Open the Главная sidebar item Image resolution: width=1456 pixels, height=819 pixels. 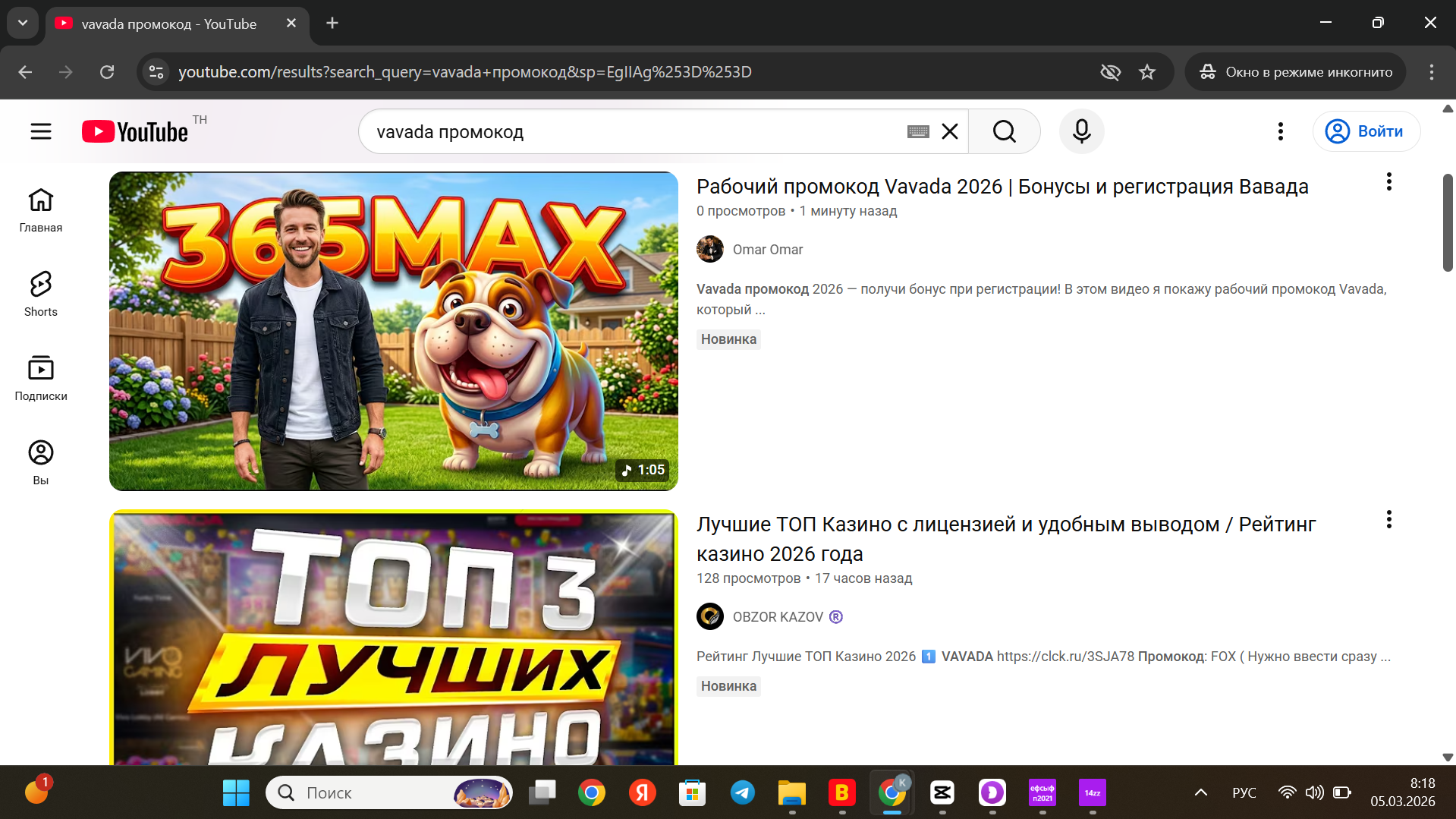tap(41, 210)
